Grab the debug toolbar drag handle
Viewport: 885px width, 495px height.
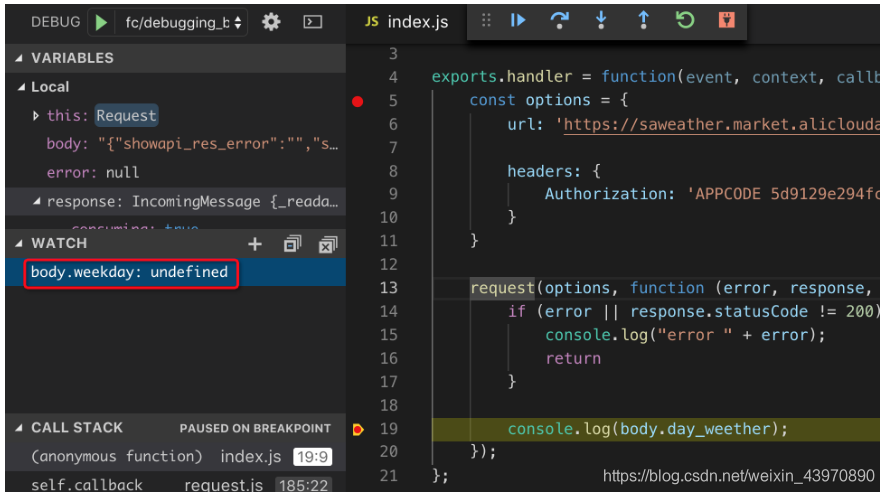click(x=486, y=21)
